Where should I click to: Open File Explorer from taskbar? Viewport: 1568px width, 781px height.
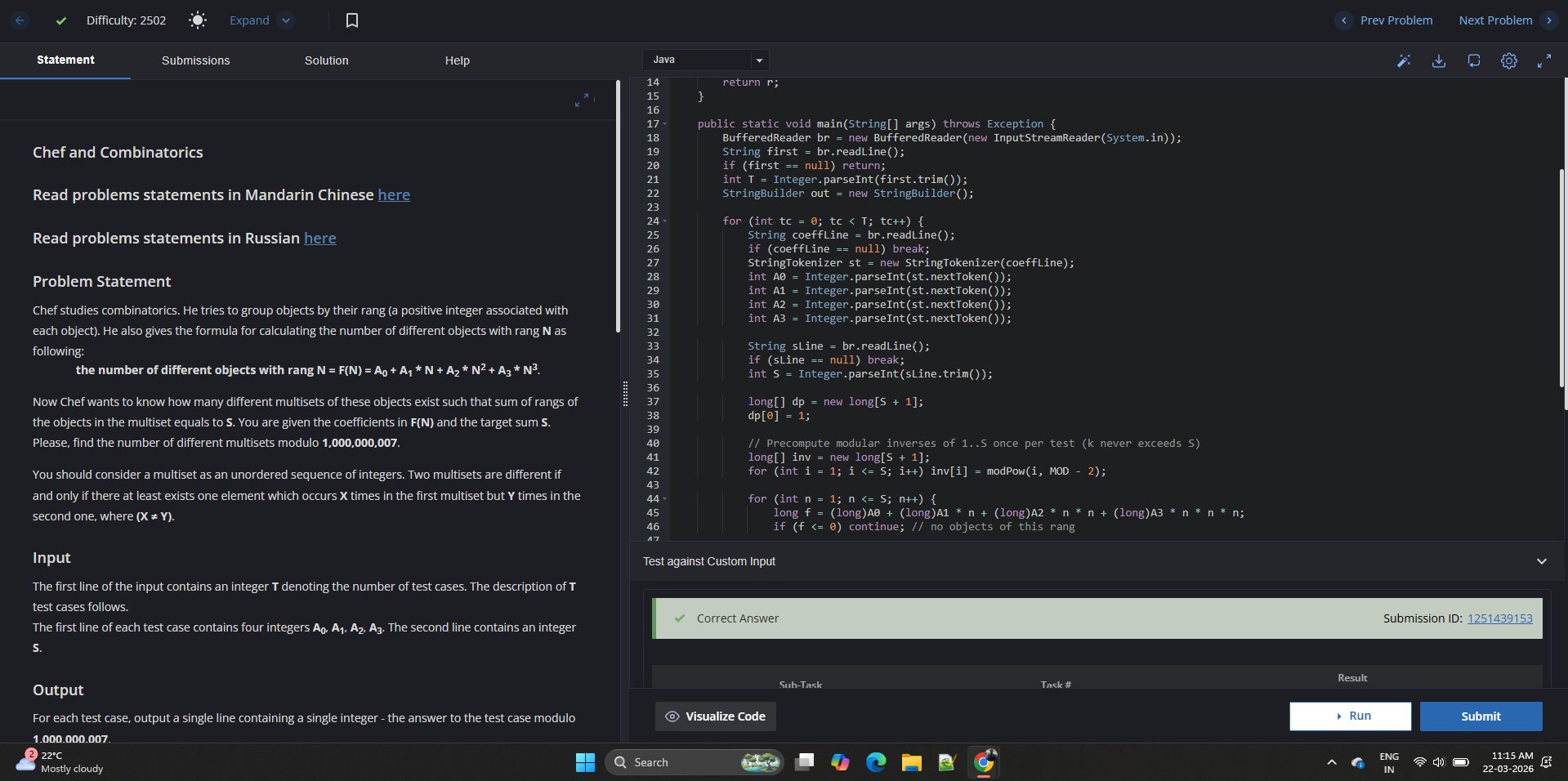(x=911, y=762)
